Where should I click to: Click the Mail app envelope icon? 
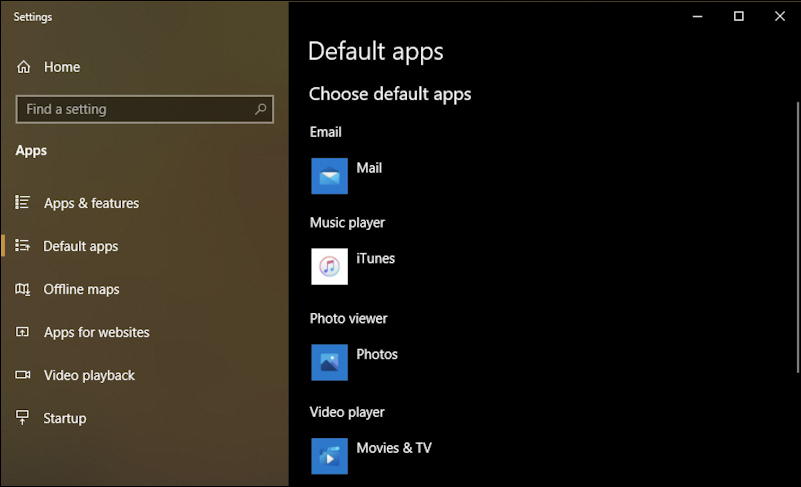coord(329,176)
